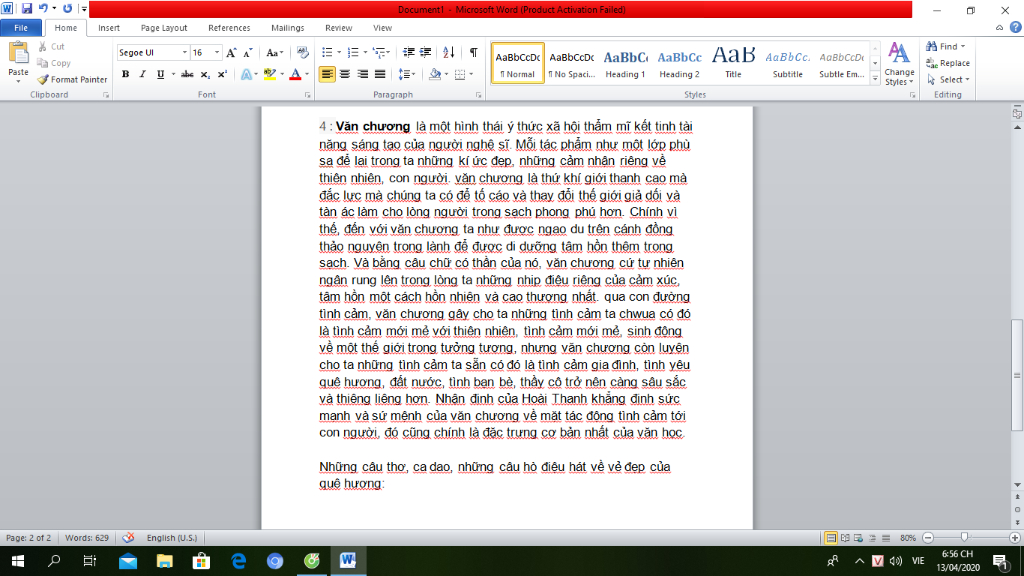Show or hide paragraph marks

473,53
